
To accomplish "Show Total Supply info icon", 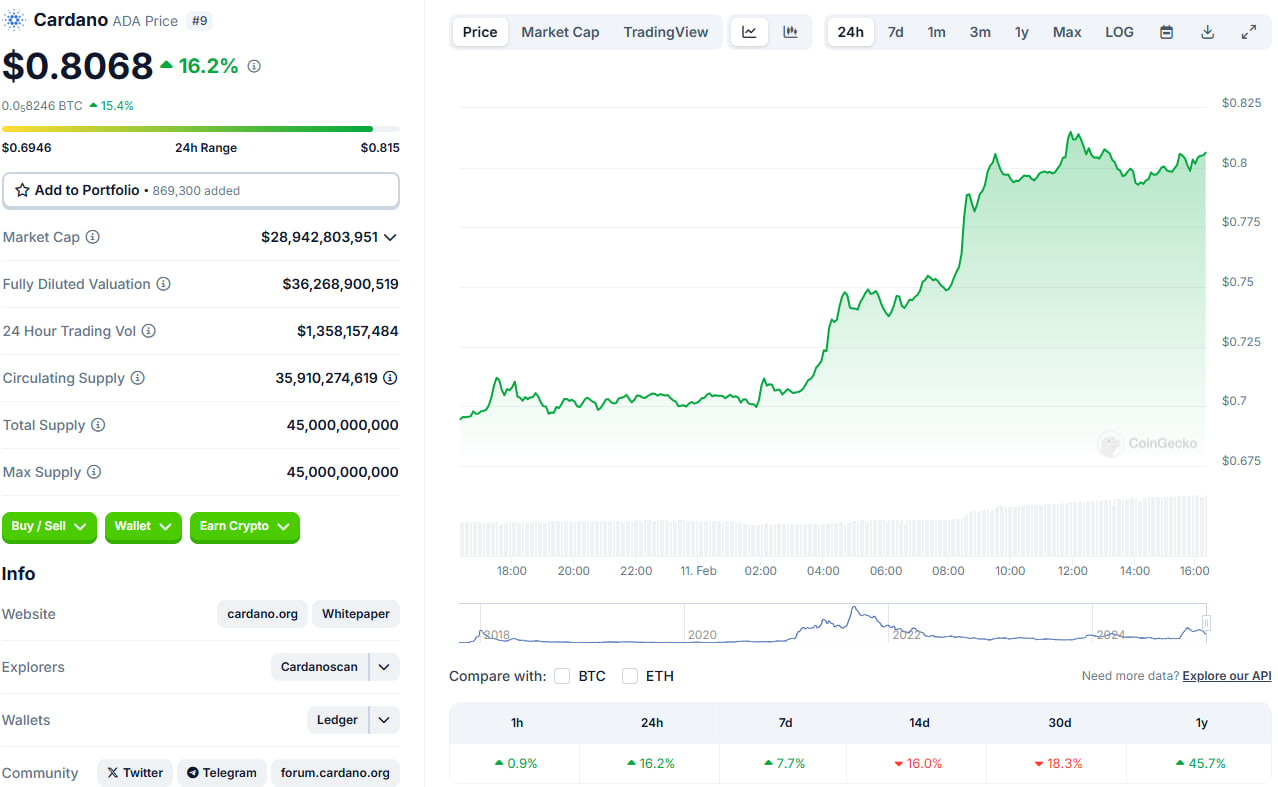I will point(97,425).
